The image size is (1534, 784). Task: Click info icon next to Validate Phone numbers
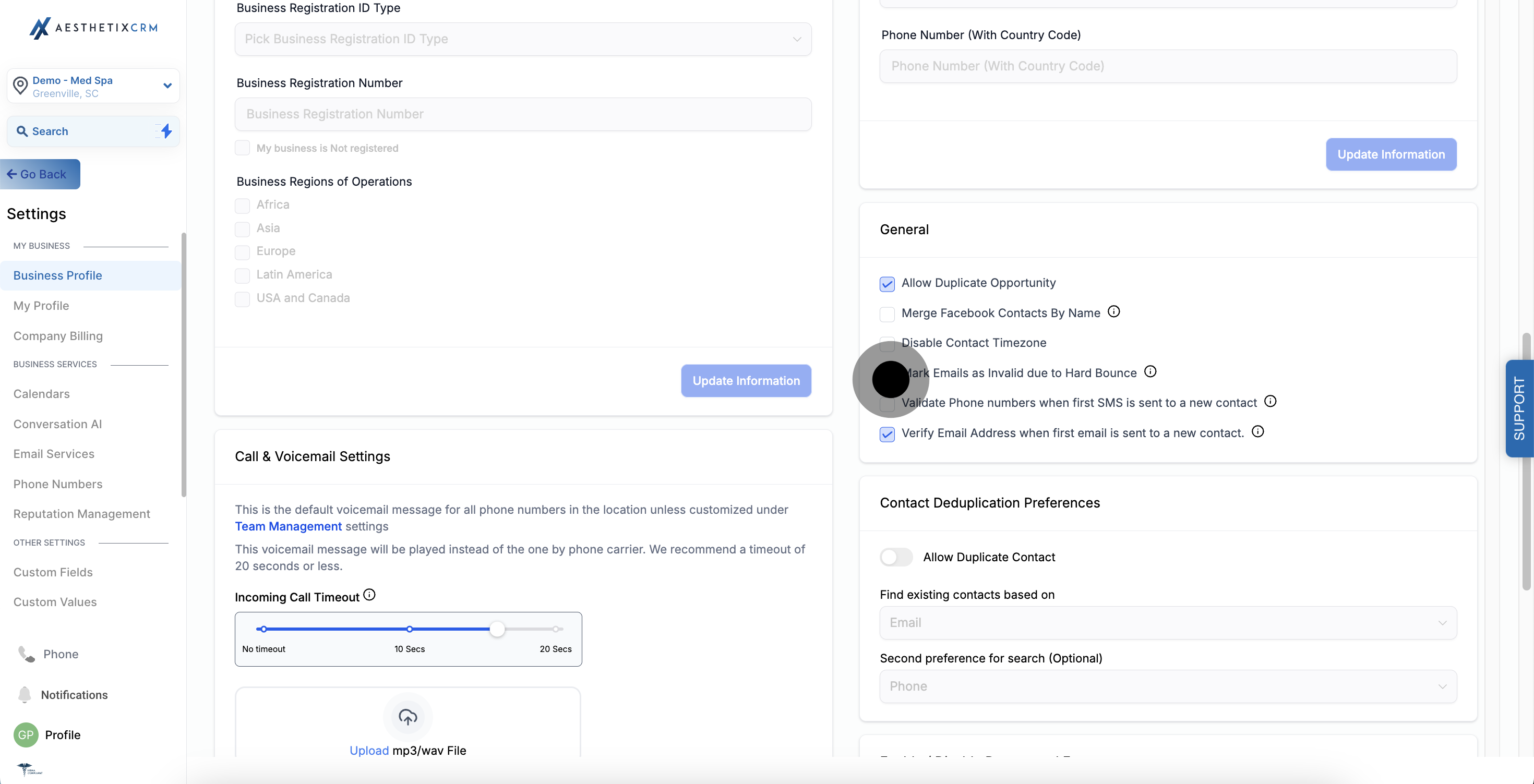pos(1270,401)
